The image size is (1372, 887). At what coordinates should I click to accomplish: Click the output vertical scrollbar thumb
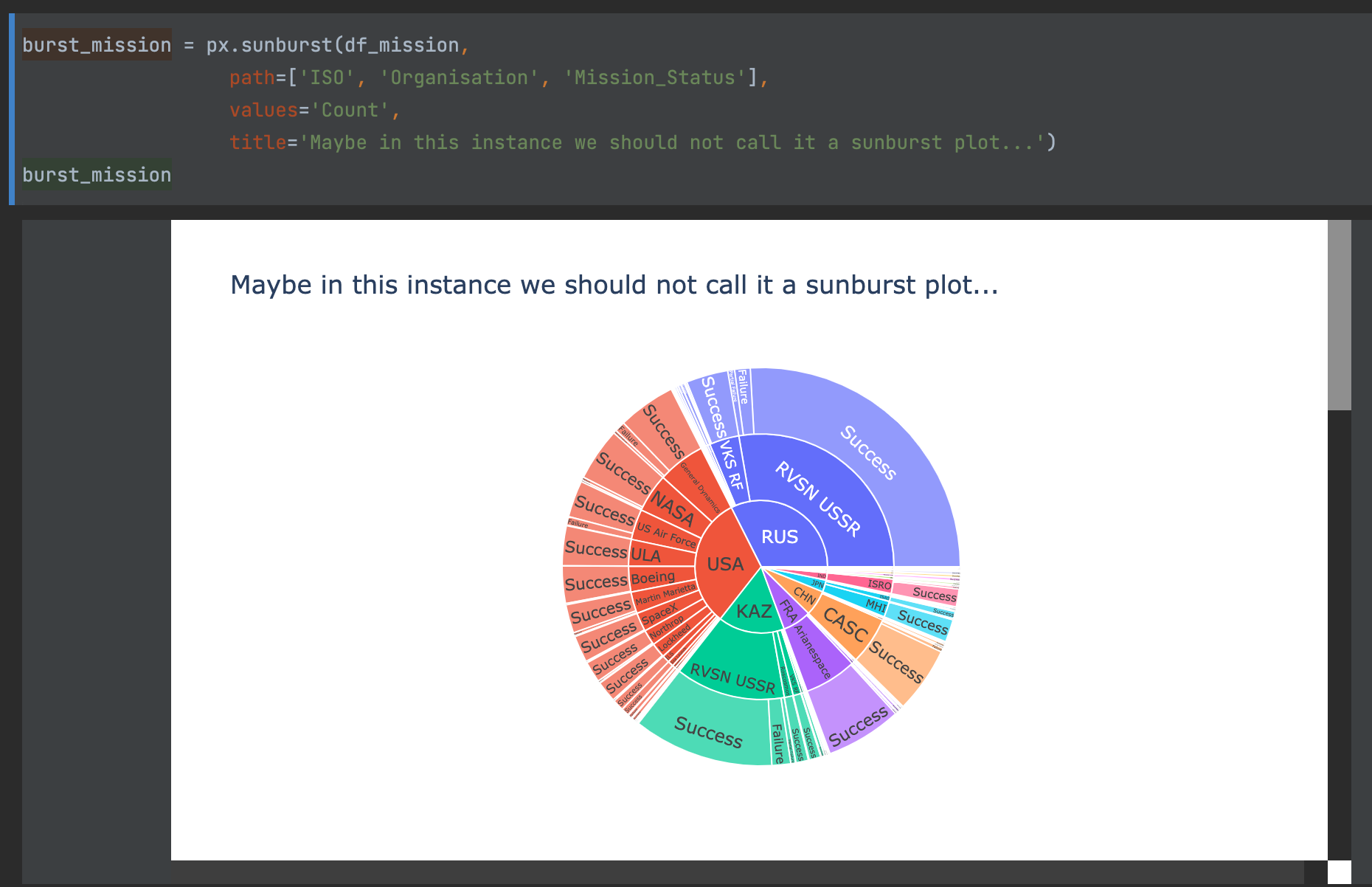pos(1340,314)
